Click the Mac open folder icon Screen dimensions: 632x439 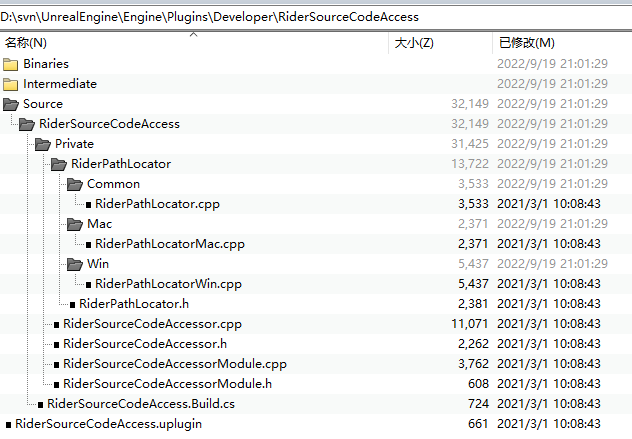point(75,224)
